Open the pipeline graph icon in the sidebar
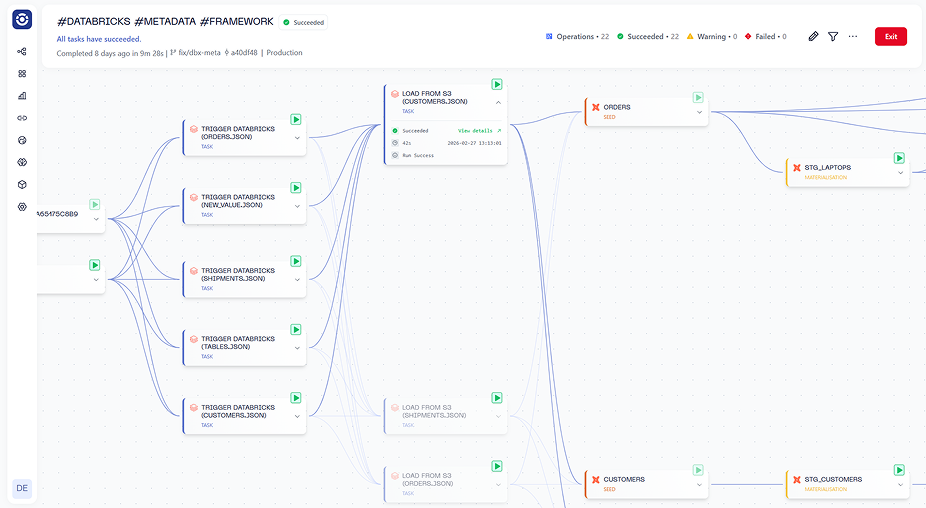The image size is (926, 508). pos(22,51)
